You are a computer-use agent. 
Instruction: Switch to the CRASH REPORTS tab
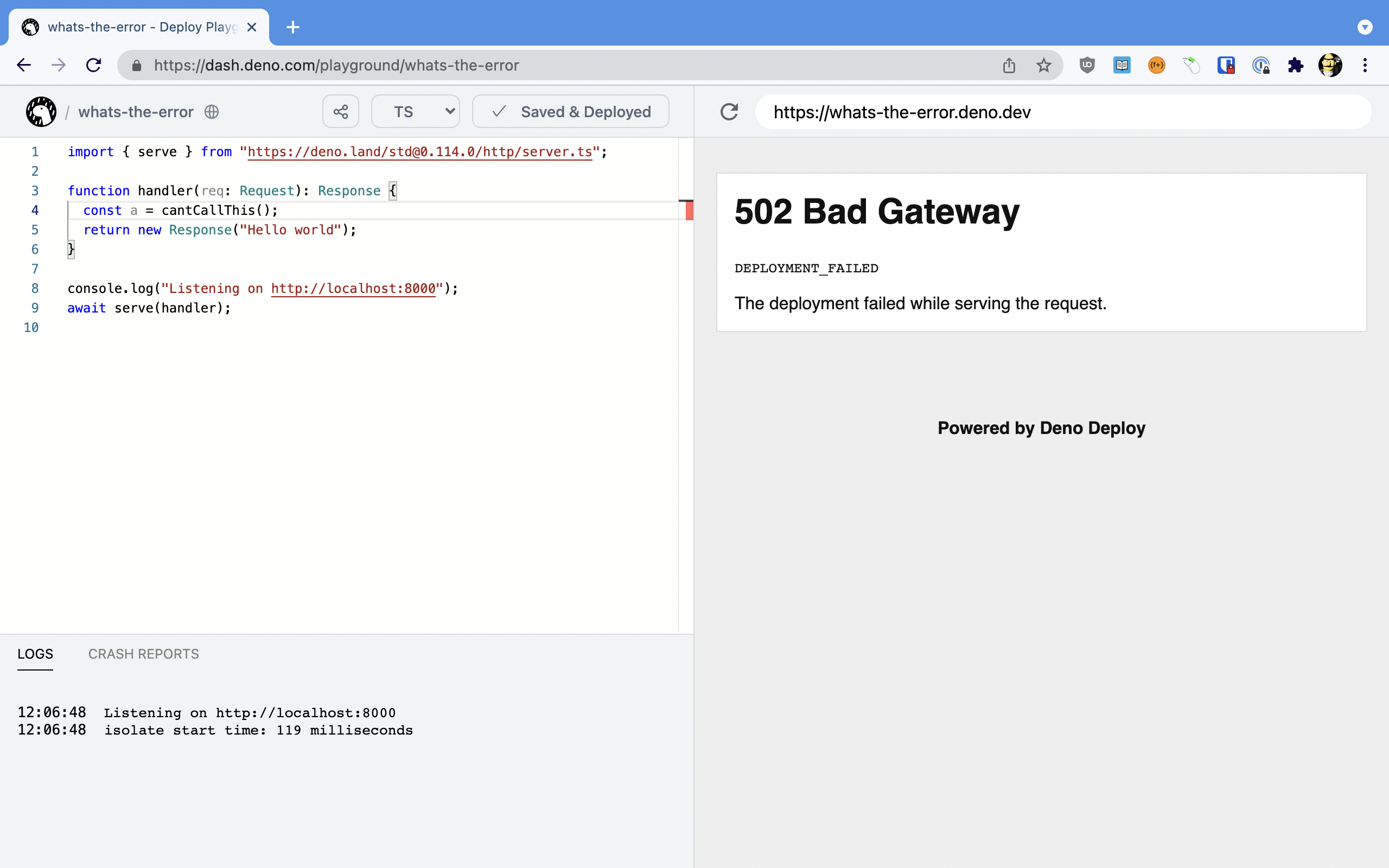point(143,654)
